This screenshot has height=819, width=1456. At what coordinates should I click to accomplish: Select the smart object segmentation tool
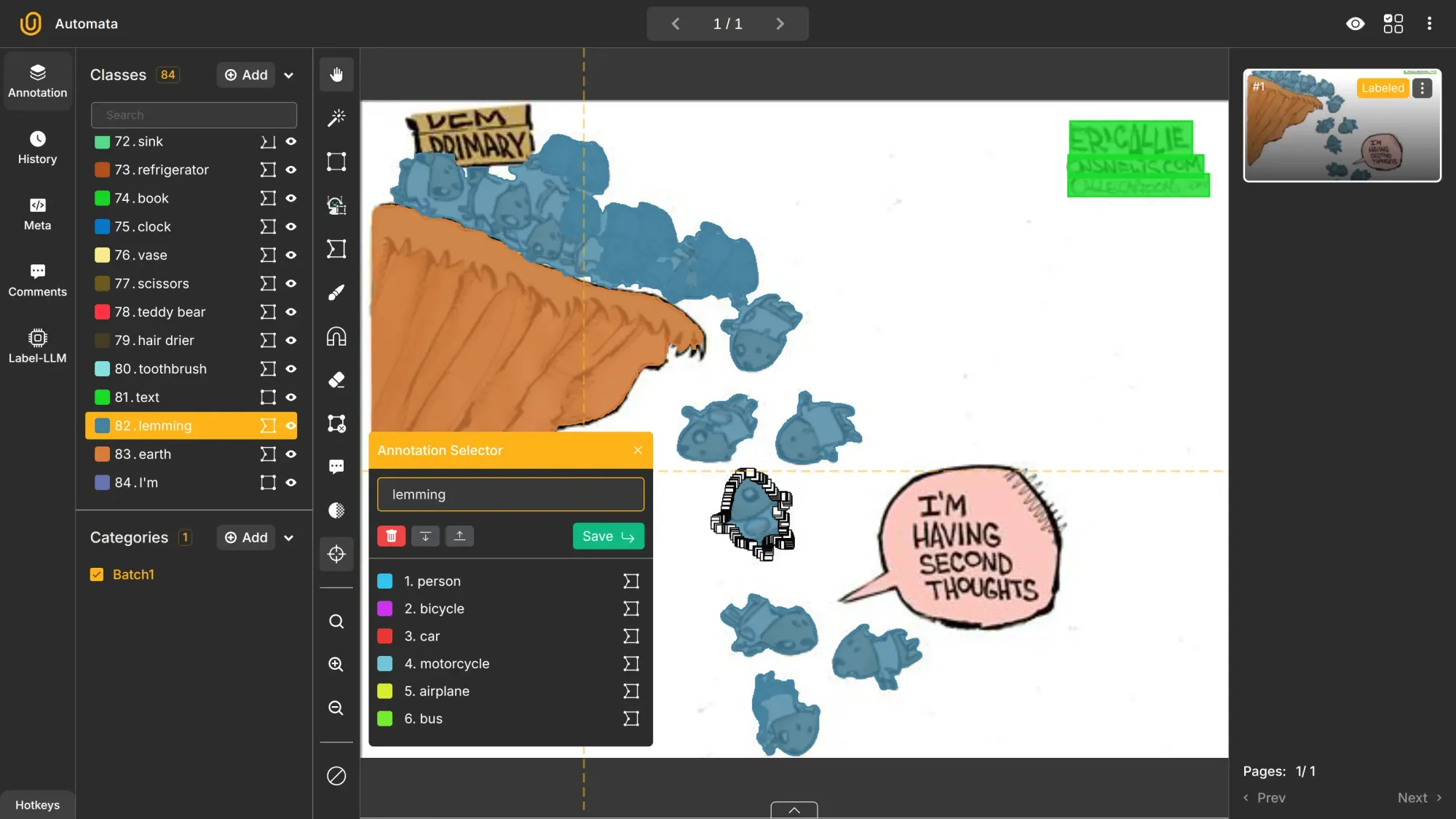(x=336, y=205)
